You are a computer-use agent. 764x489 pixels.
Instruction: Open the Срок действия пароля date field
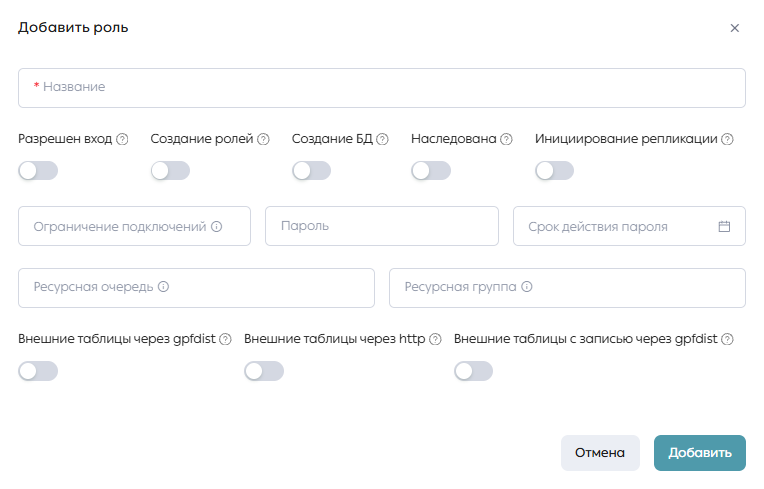630,226
